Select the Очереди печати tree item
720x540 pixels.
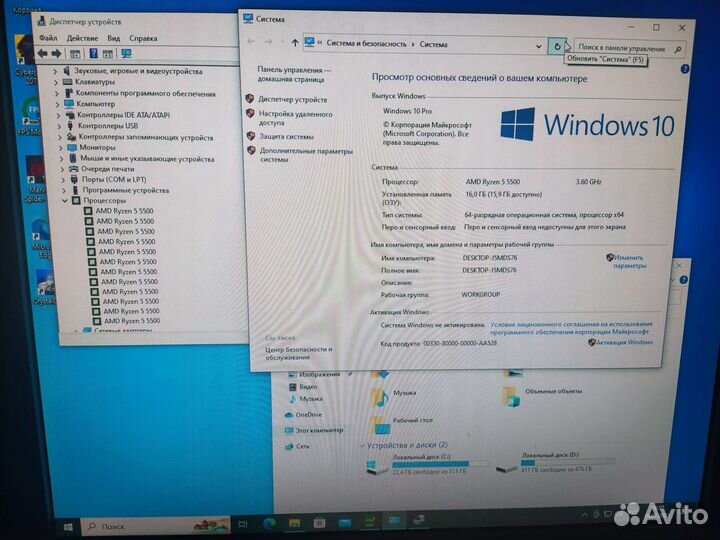[x=107, y=169]
